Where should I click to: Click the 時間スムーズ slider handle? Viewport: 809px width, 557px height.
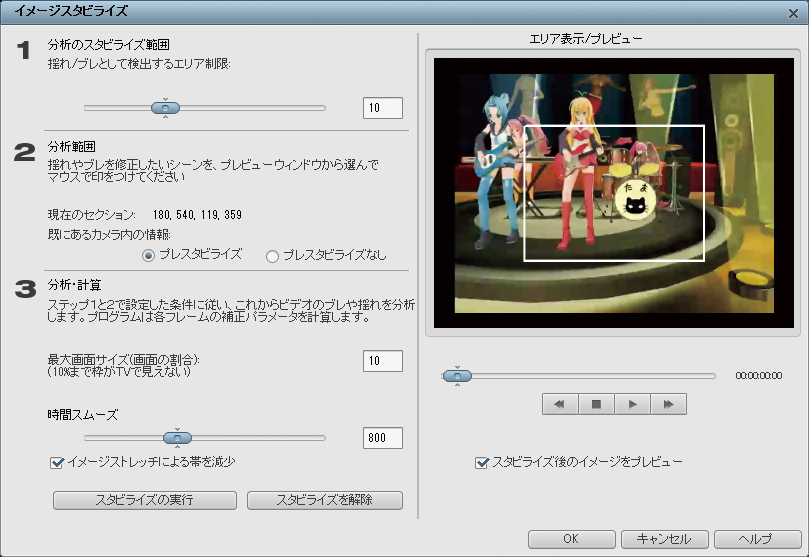177,438
